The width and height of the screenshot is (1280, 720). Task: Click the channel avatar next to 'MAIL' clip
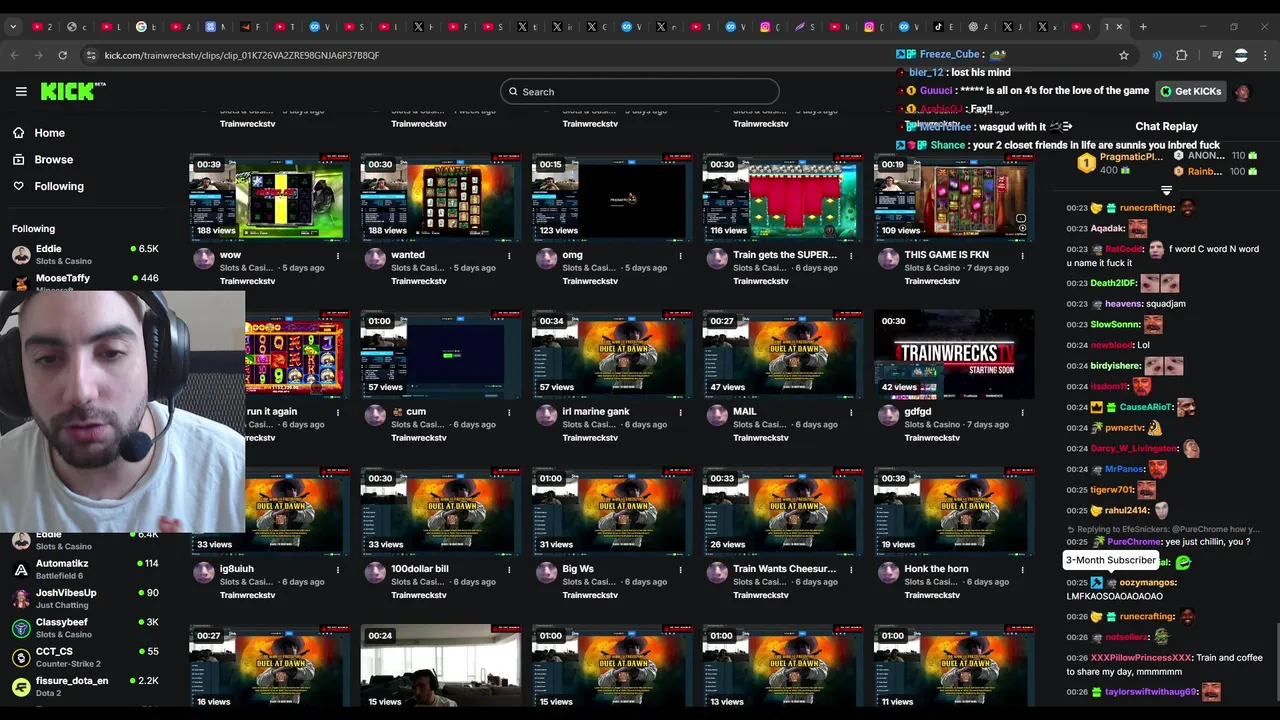717,415
